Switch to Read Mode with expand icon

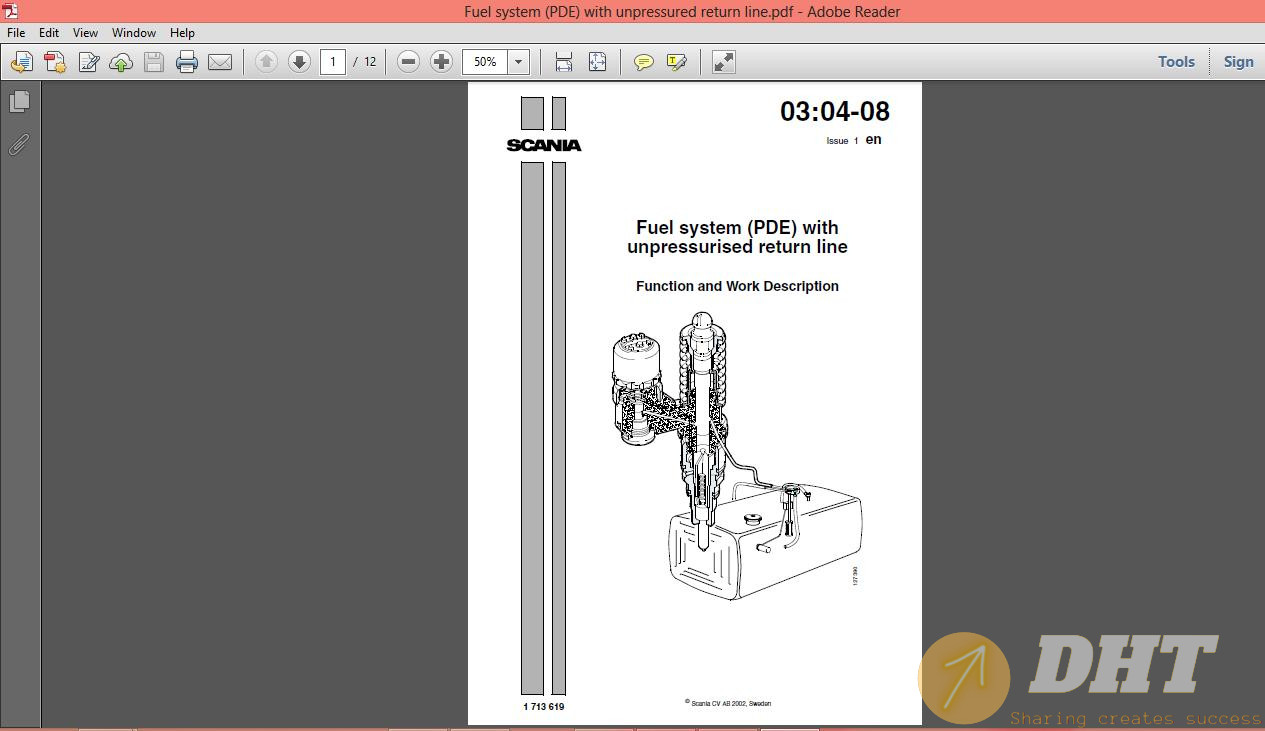(x=724, y=62)
